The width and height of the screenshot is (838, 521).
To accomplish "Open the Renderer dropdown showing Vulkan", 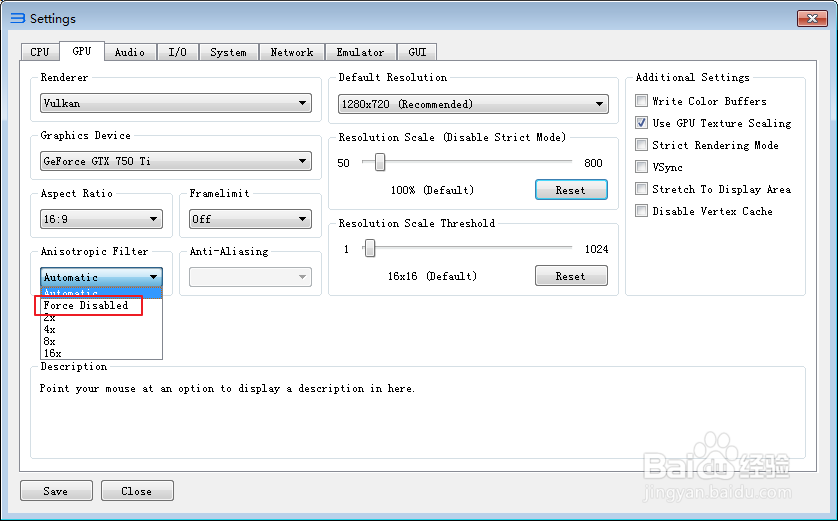I will click(x=176, y=103).
